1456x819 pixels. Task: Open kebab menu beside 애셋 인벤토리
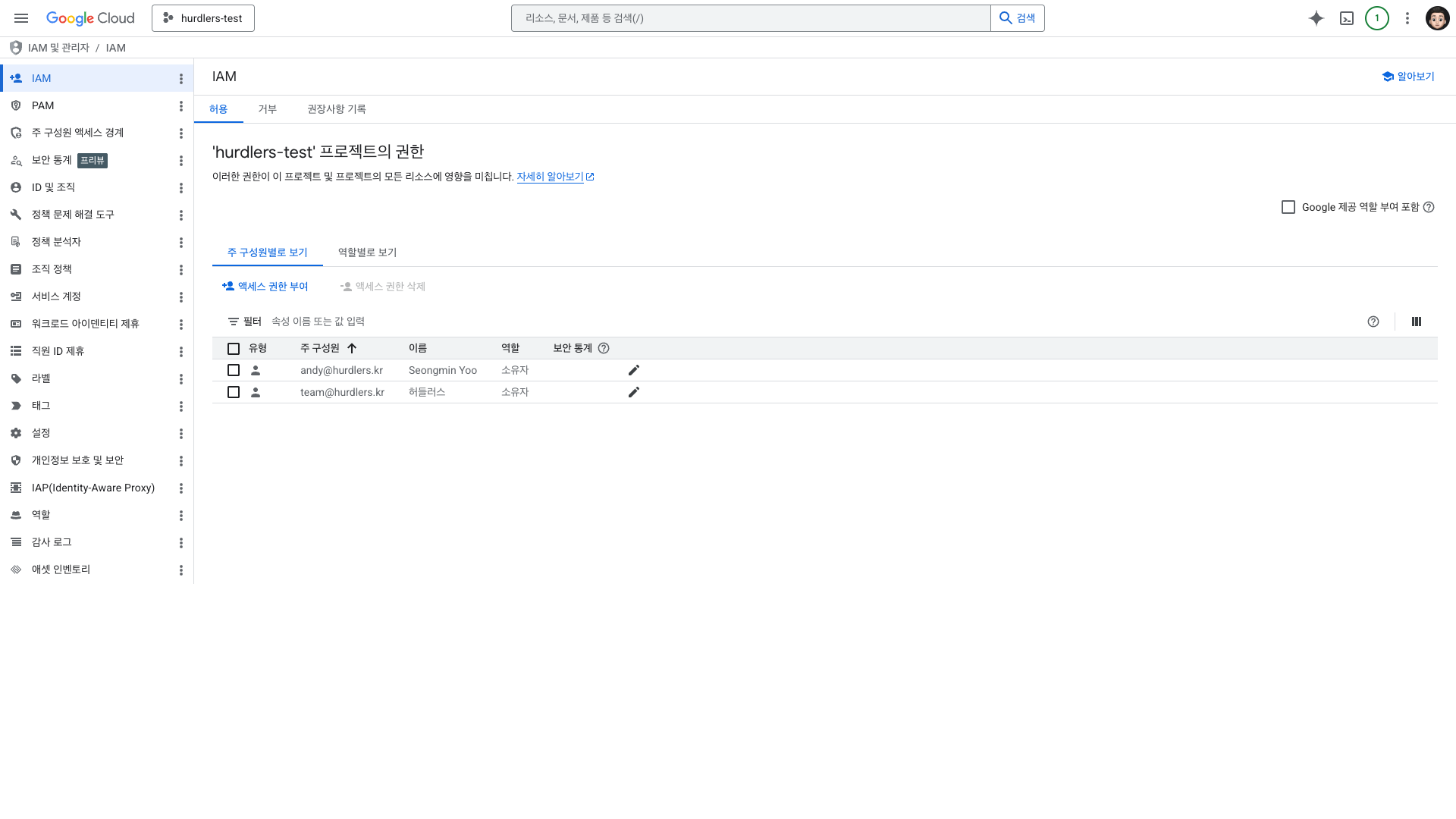coord(181,570)
